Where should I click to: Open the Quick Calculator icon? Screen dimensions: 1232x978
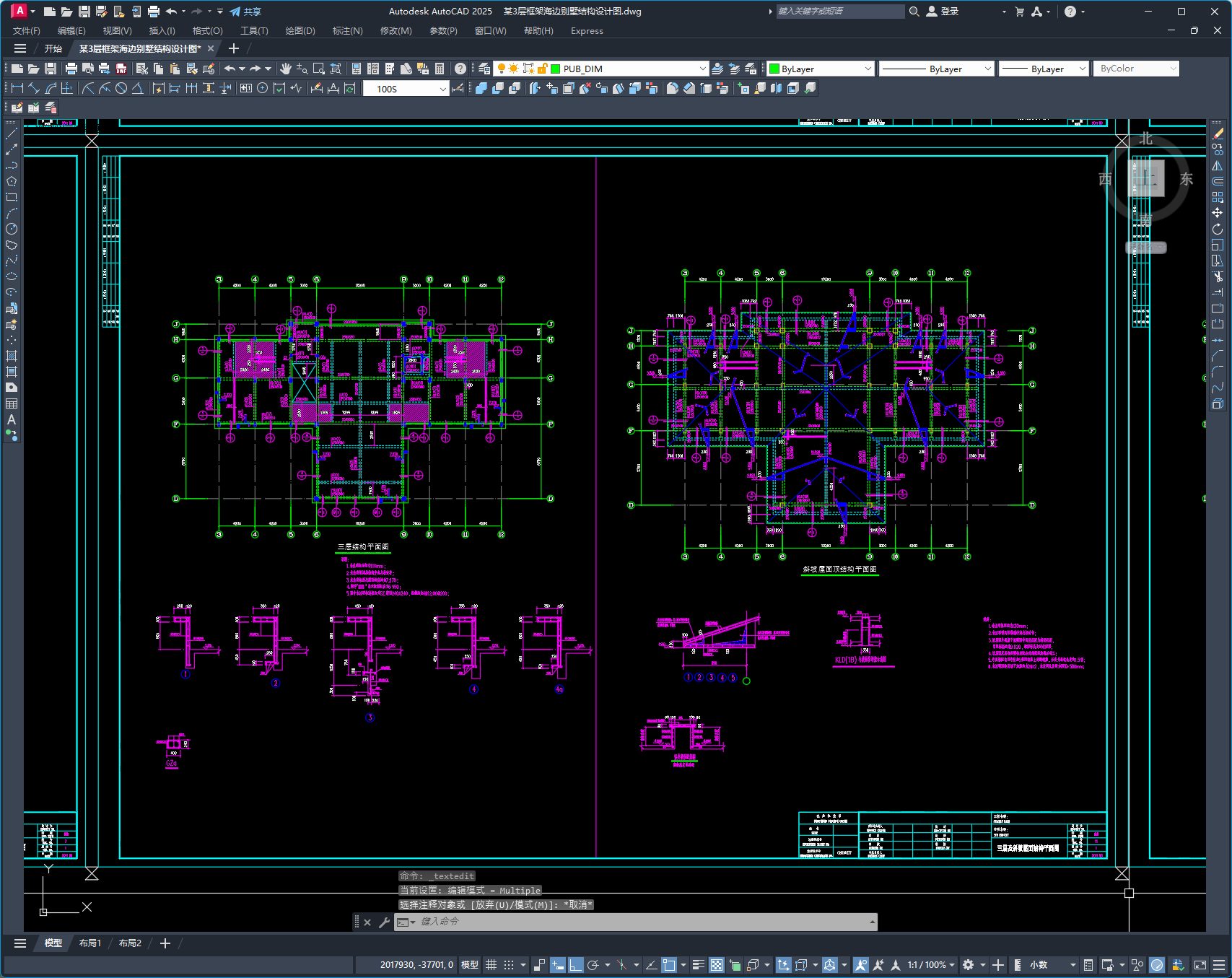[x=440, y=69]
